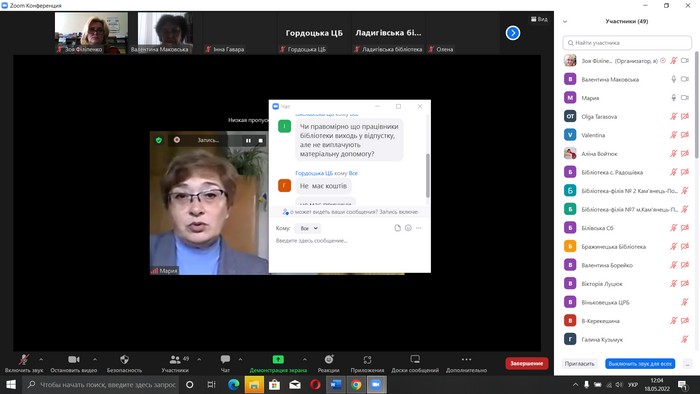Open the emoji picker in chat

coord(408,228)
